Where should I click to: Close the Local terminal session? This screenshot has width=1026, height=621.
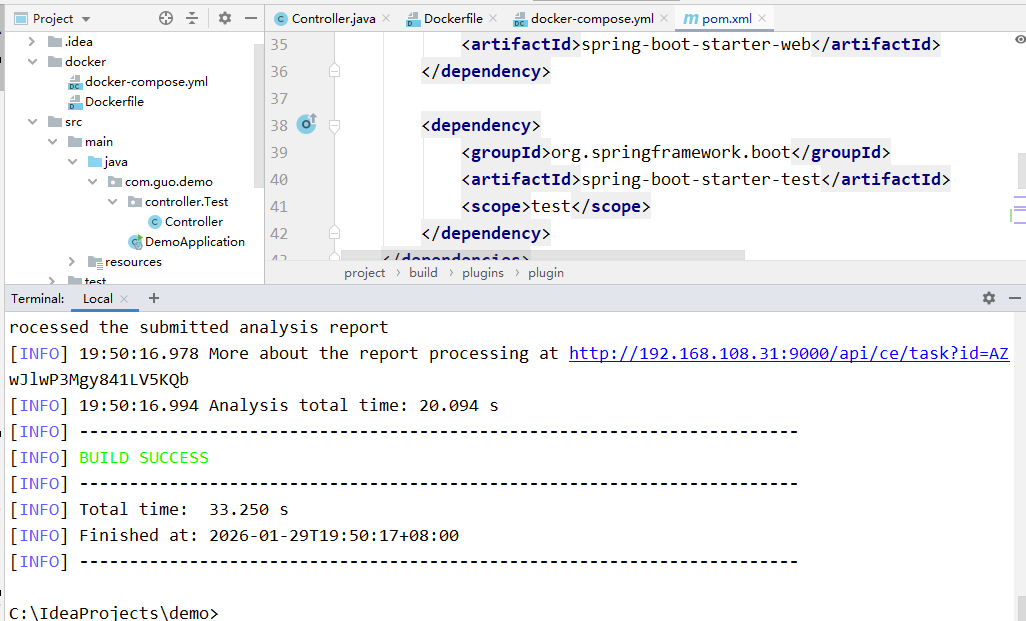click(x=124, y=298)
